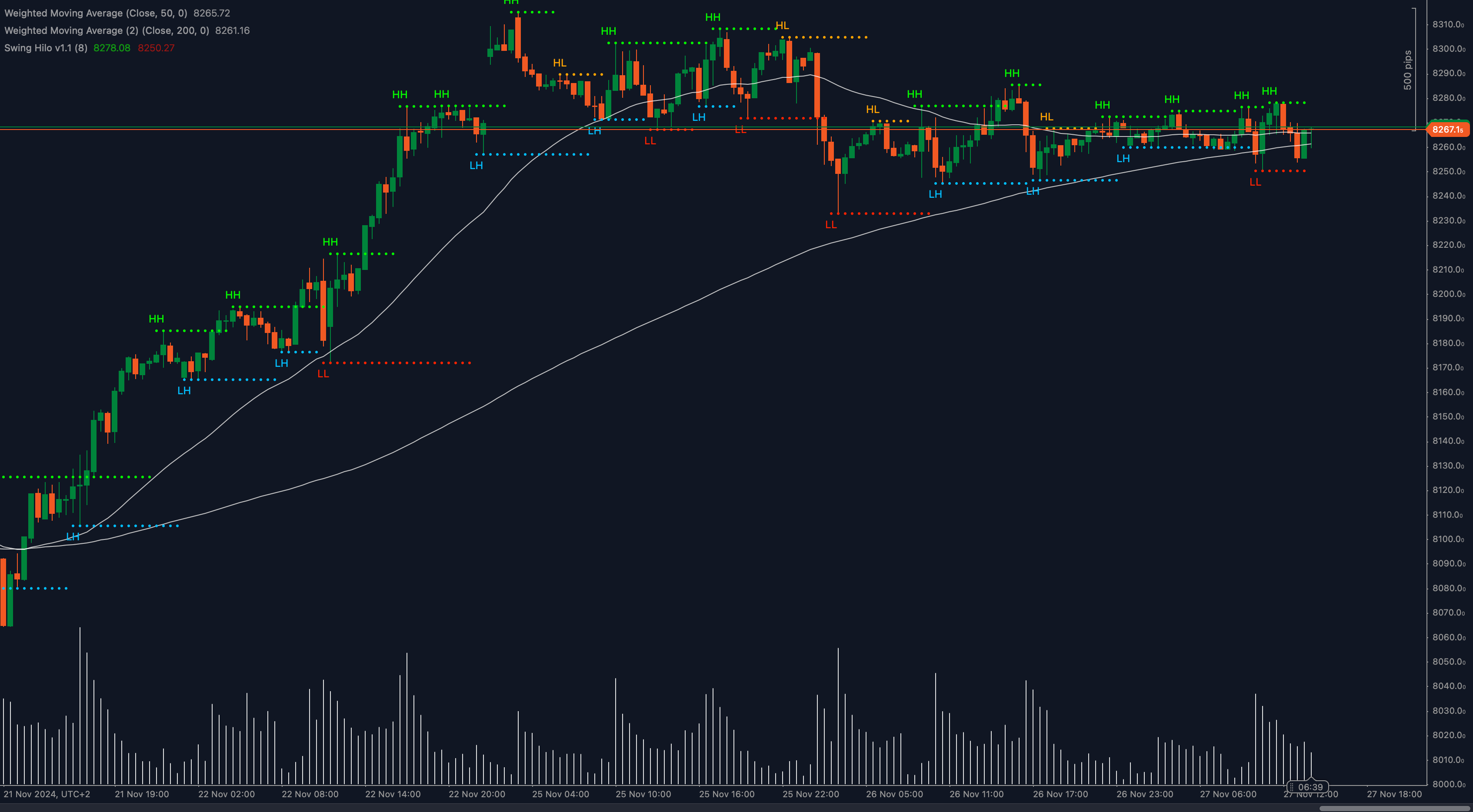This screenshot has width=1473, height=812.
Task: Click the 26 Nov 17:00 time label
Action: (1061, 794)
